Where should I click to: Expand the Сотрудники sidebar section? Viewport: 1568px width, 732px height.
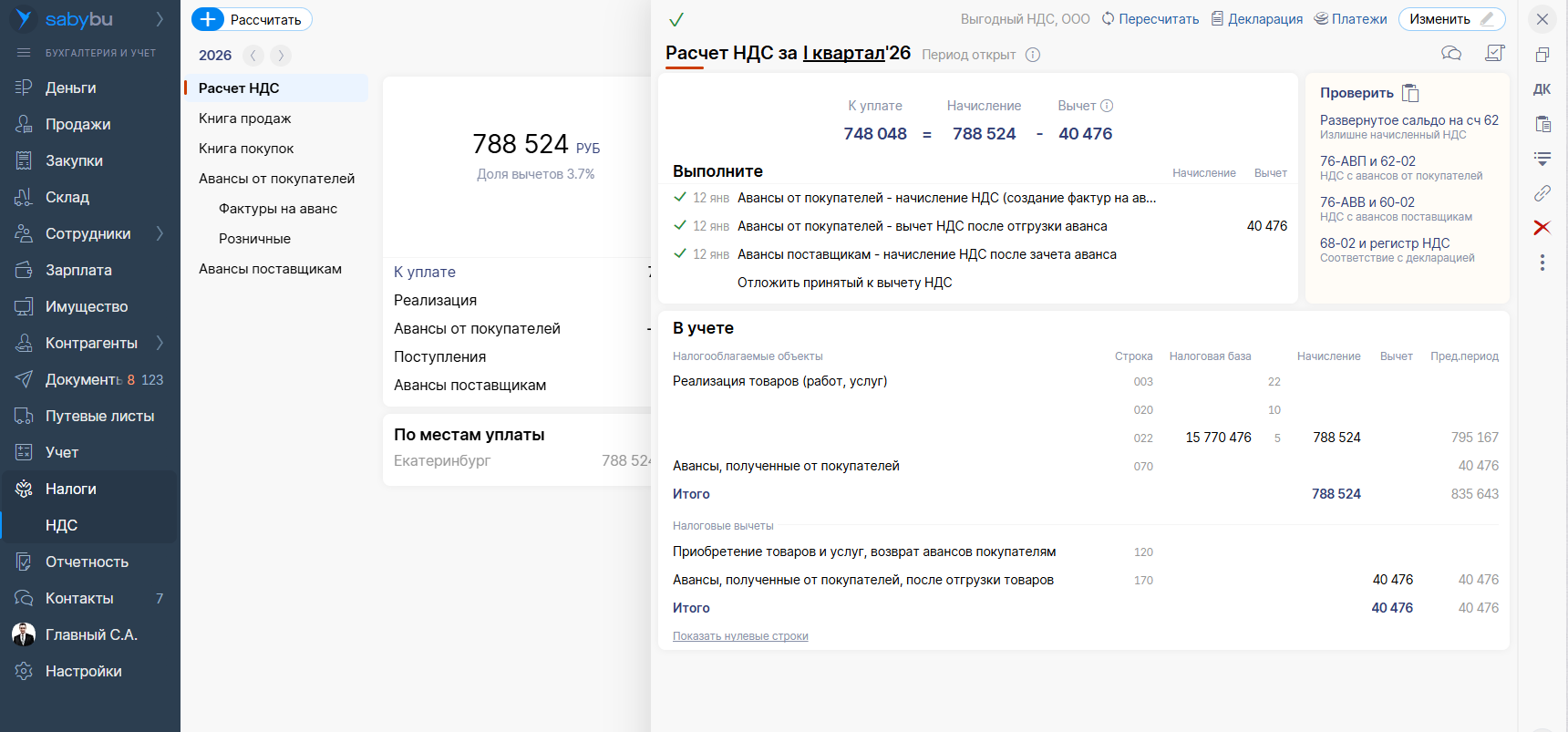pos(160,233)
